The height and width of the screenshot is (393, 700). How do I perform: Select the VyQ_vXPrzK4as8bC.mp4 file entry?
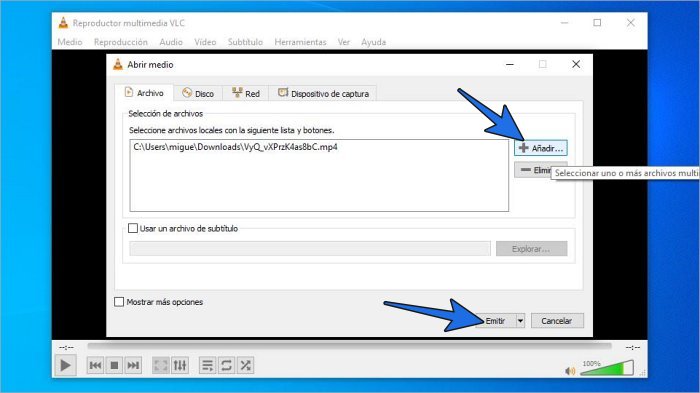(235, 147)
